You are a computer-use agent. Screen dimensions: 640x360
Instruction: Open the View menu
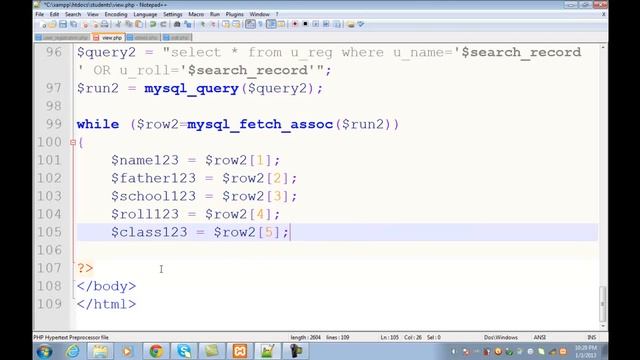coord(93,14)
